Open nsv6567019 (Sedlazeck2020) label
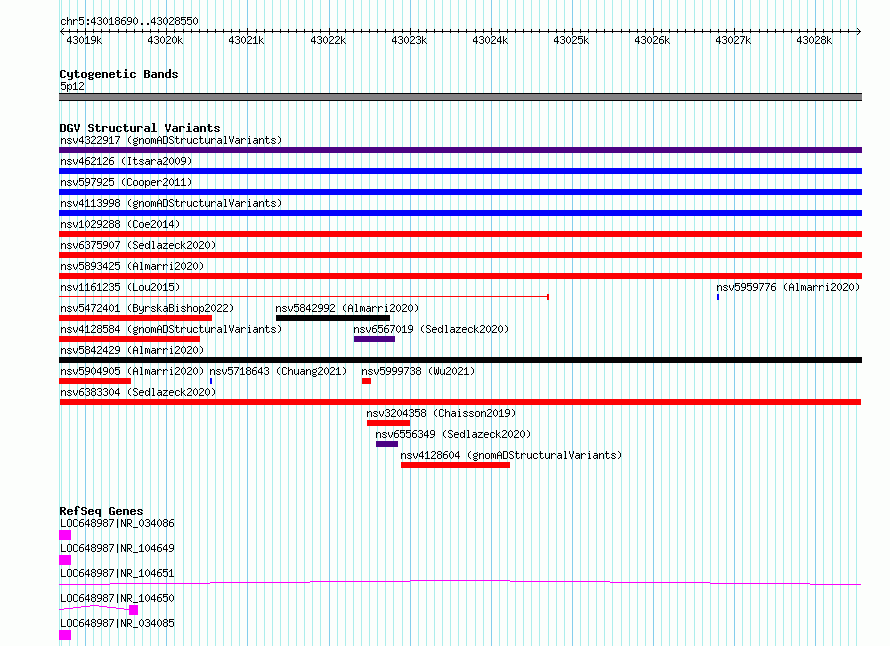The width and height of the screenshot is (890, 646). pyautogui.click(x=431, y=329)
